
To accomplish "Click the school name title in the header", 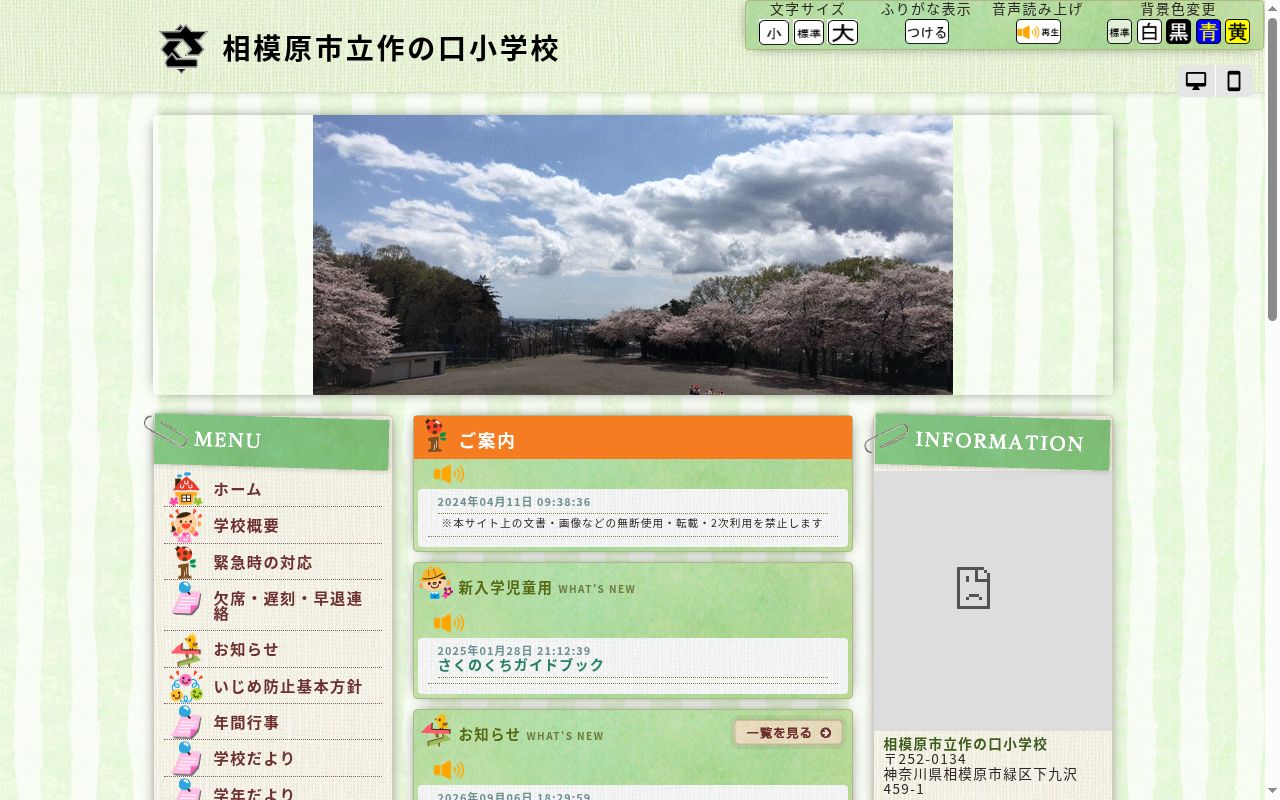I will pyautogui.click(x=391, y=49).
